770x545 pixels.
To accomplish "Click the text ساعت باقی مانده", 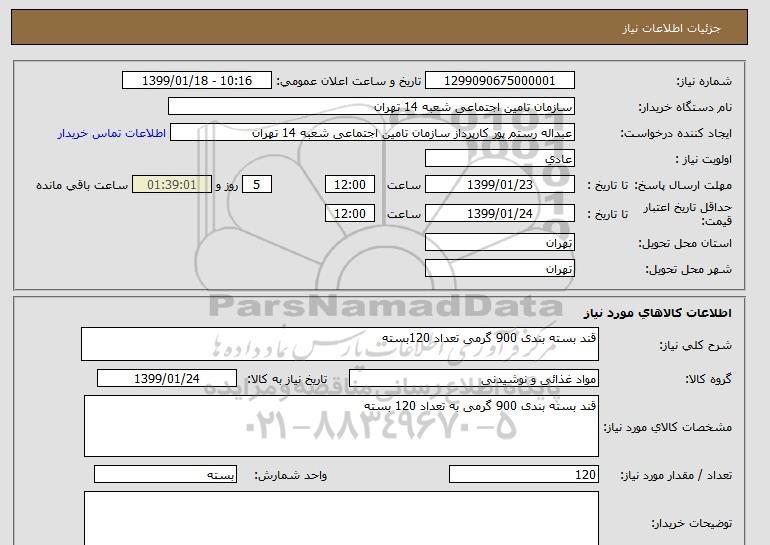I will click(82, 185).
